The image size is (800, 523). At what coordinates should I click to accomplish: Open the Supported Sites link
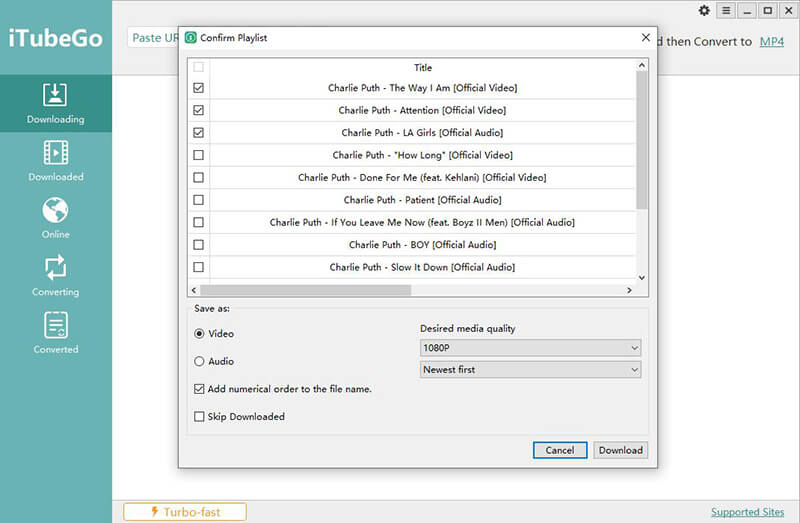pyautogui.click(x=747, y=512)
